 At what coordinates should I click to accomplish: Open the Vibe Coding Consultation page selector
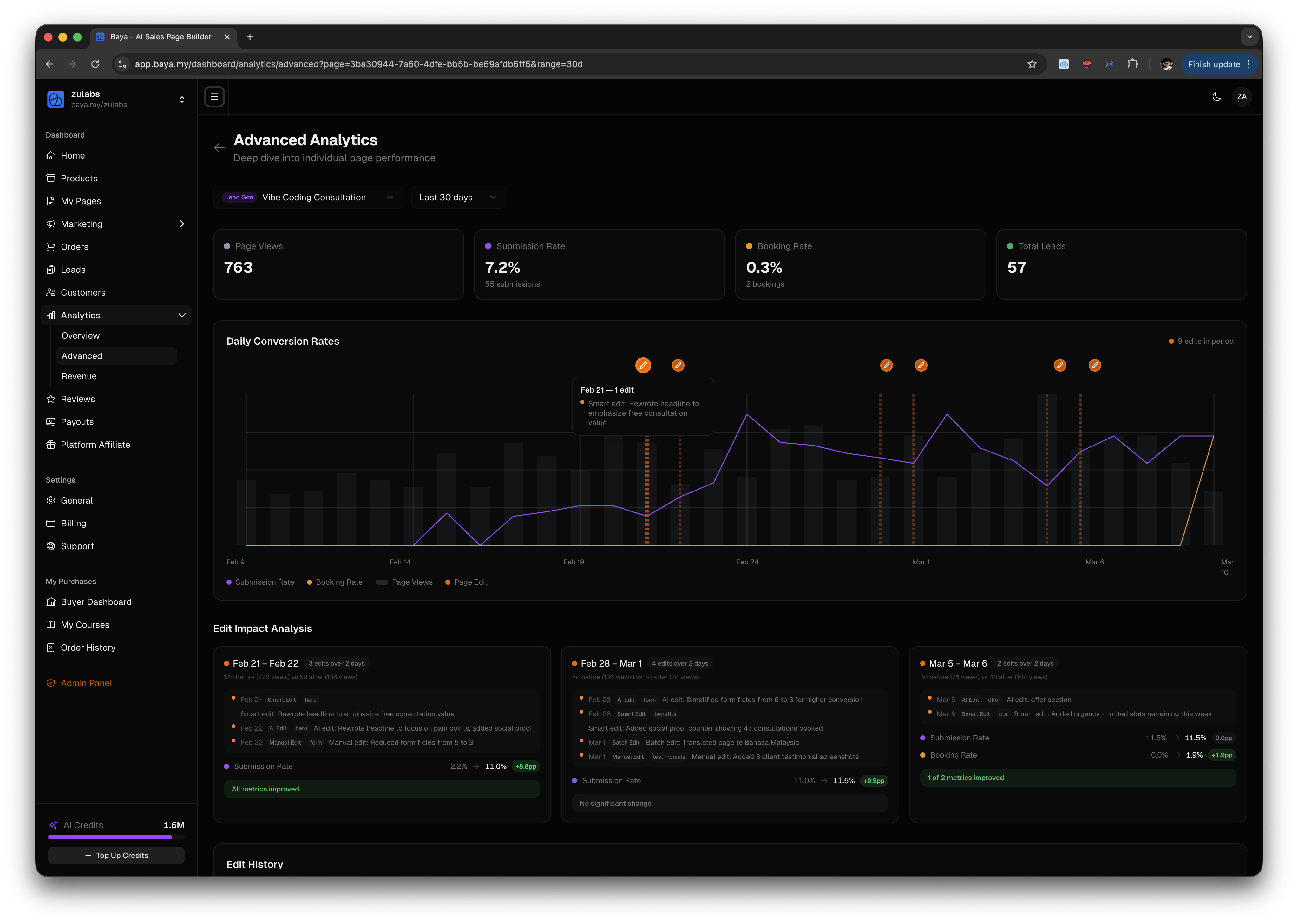pyautogui.click(x=308, y=198)
